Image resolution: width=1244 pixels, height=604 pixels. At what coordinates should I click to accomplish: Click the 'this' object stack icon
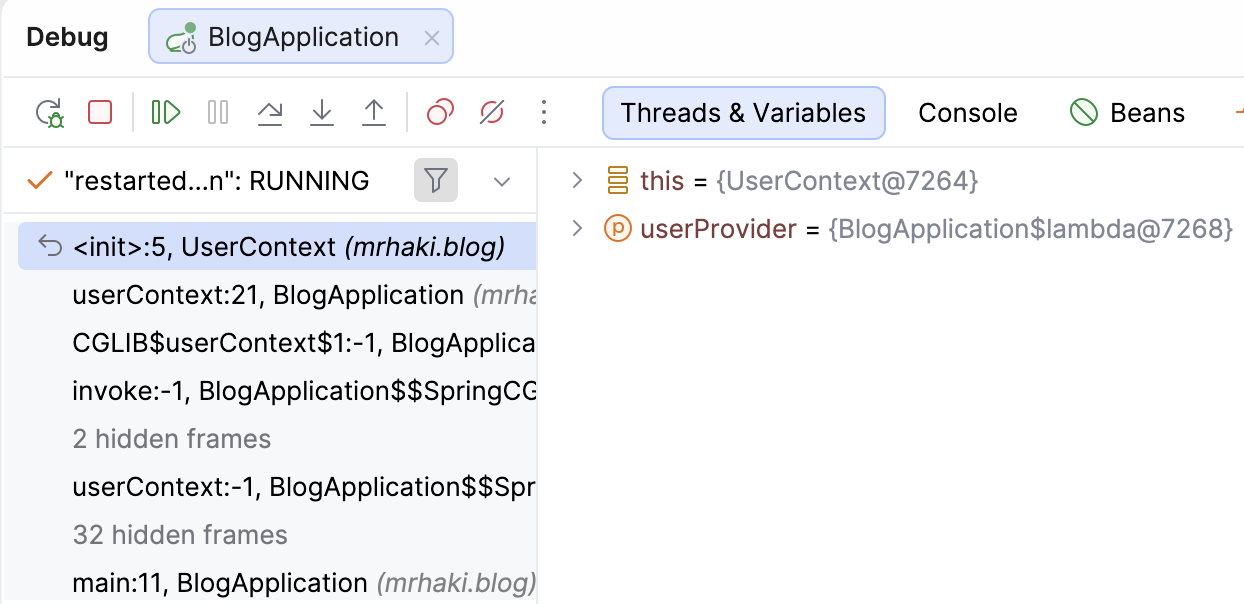coord(618,181)
